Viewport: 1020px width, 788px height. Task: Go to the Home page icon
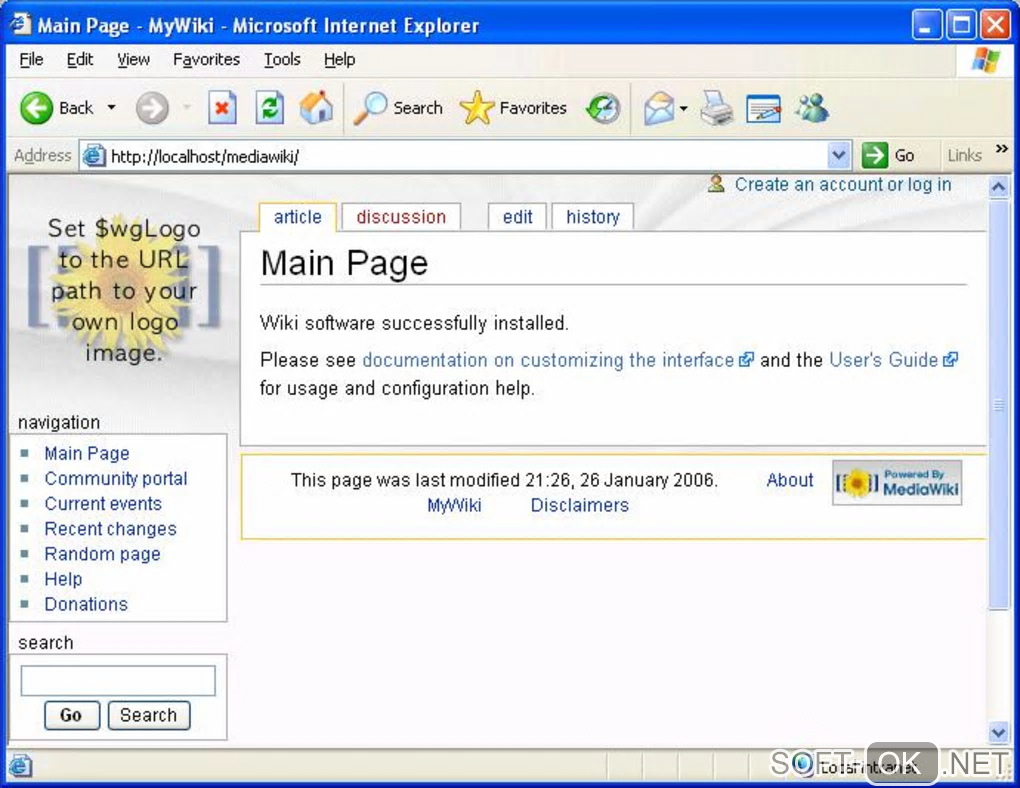click(x=317, y=107)
